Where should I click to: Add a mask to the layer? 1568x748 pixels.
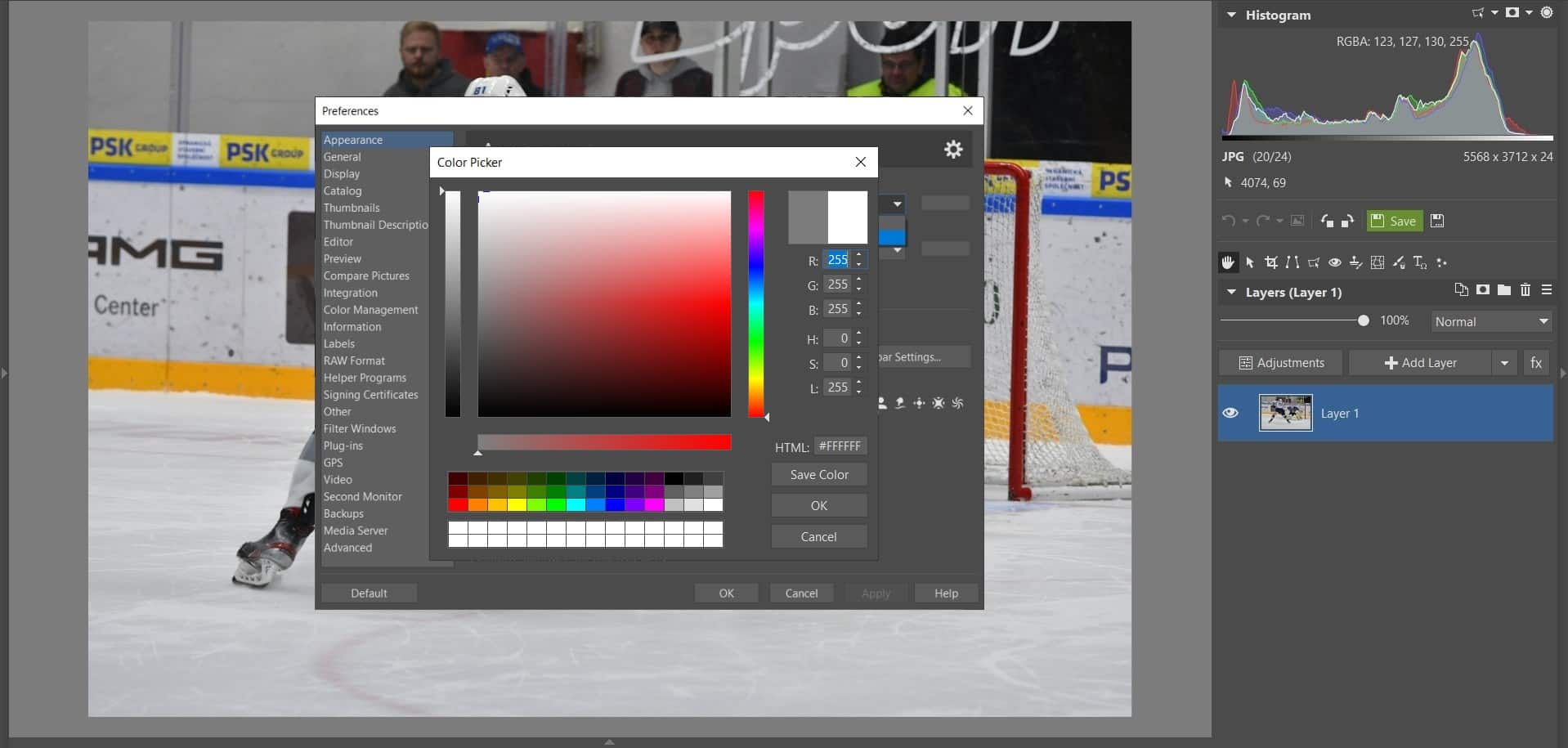click(1482, 289)
